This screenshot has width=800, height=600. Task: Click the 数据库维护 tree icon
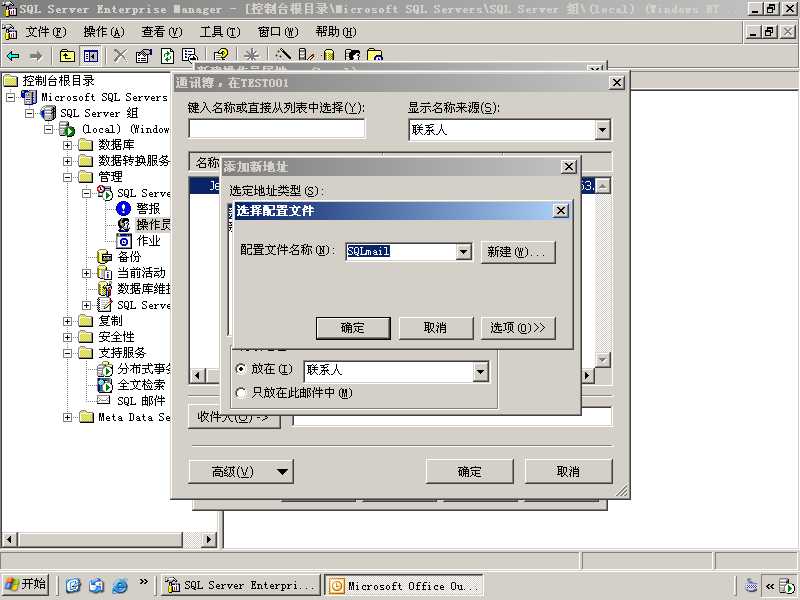coord(105,289)
